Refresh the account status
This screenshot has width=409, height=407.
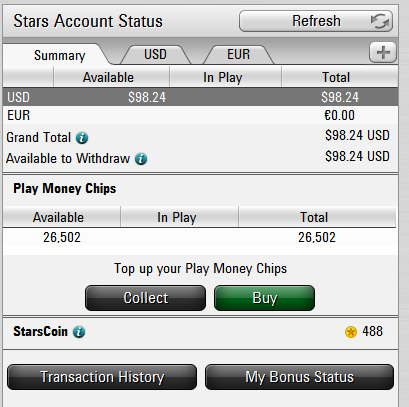[316, 21]
